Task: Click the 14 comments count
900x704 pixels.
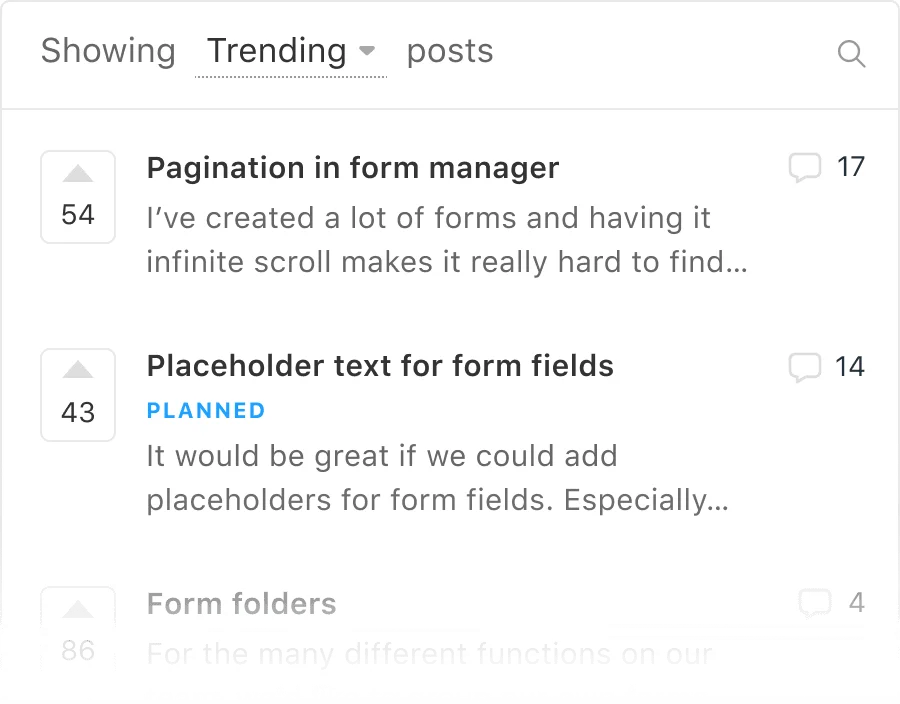Action: pyautogui.click(x=850, y=366)
